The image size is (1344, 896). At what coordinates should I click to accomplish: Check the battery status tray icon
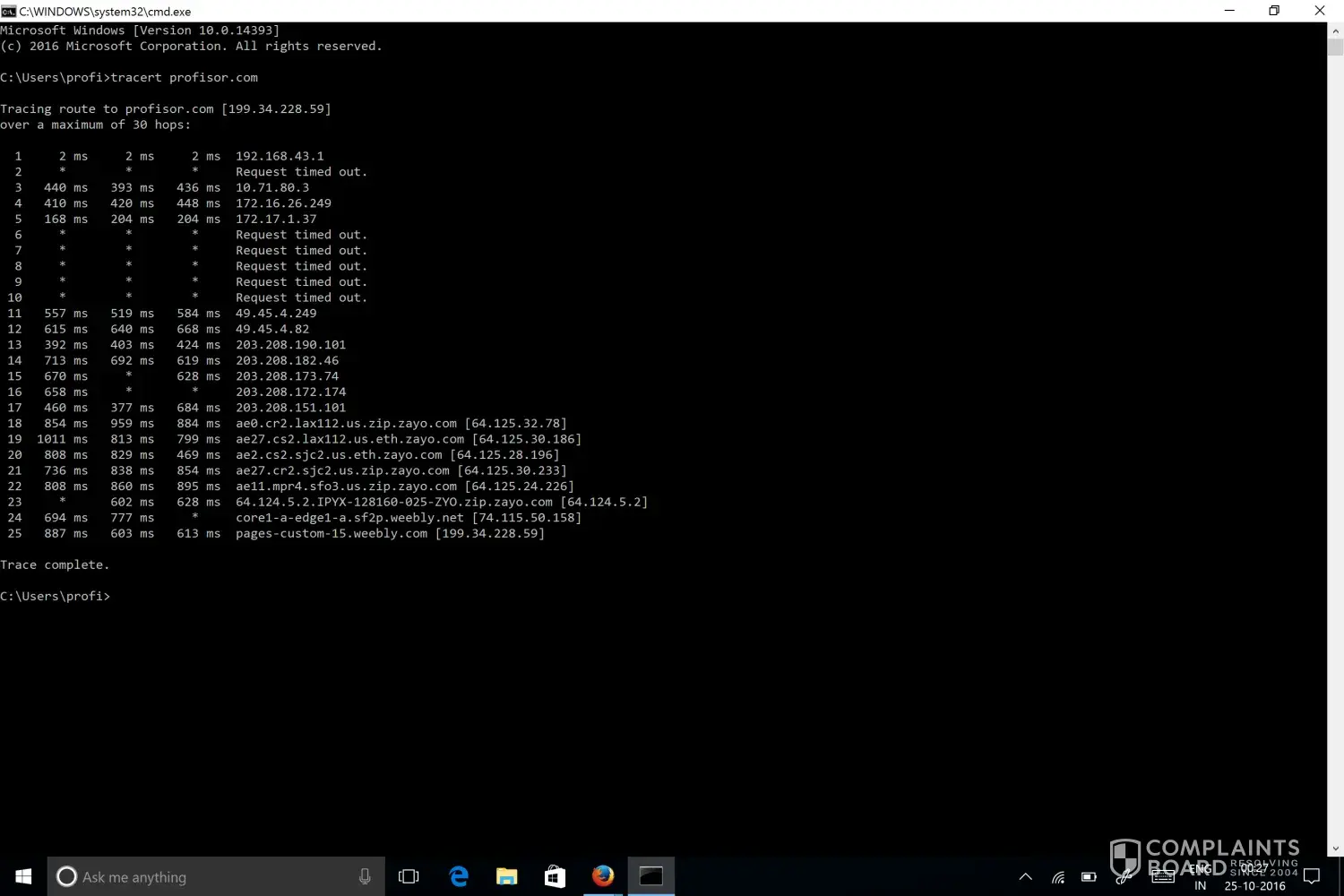pyautogui.click(x=1089, y=877)
